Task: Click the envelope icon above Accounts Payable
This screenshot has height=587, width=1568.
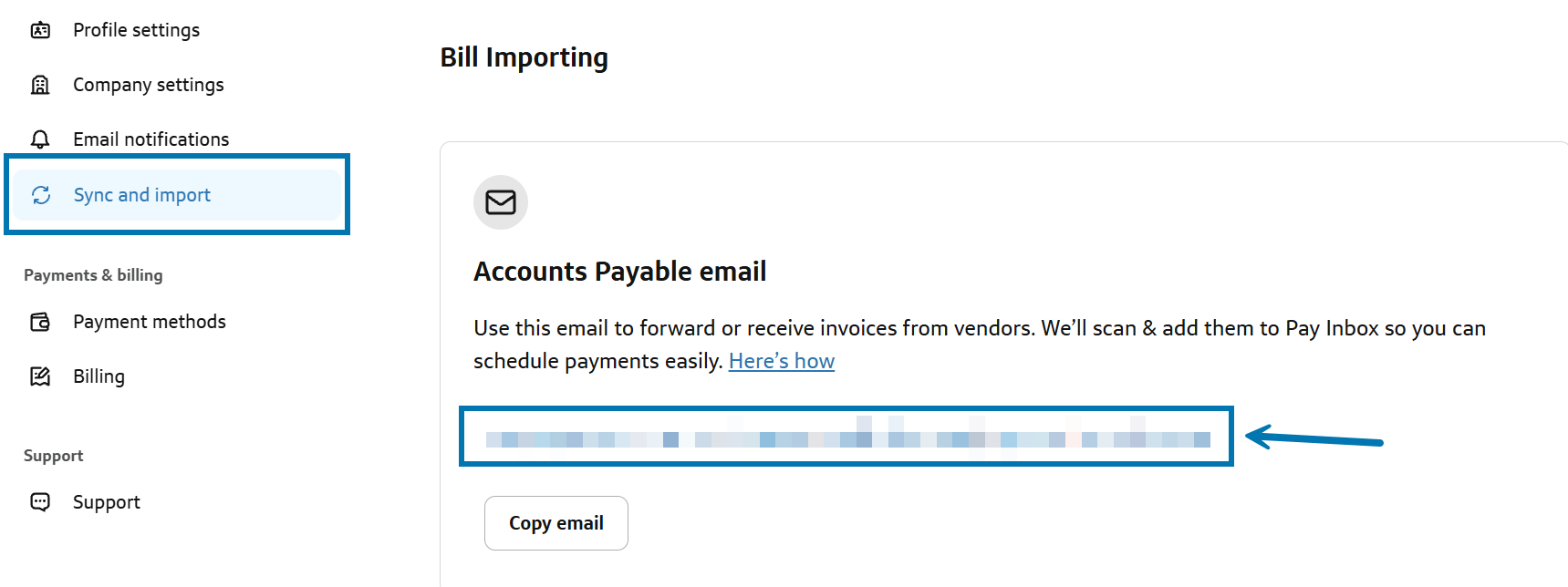Action: click(x=500, y=202)
